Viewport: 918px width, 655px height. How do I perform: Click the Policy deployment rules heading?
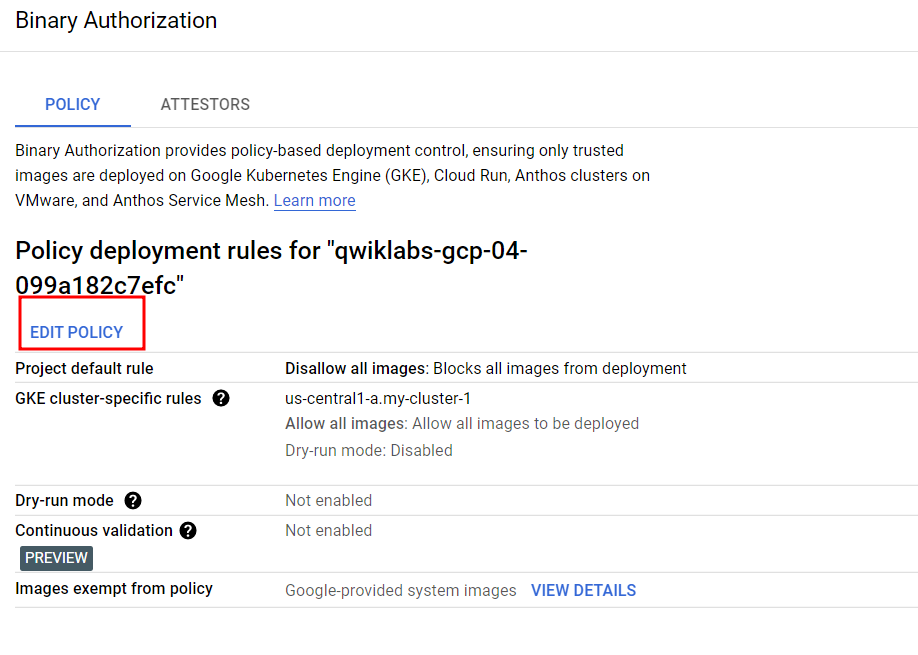click(271, 268)
